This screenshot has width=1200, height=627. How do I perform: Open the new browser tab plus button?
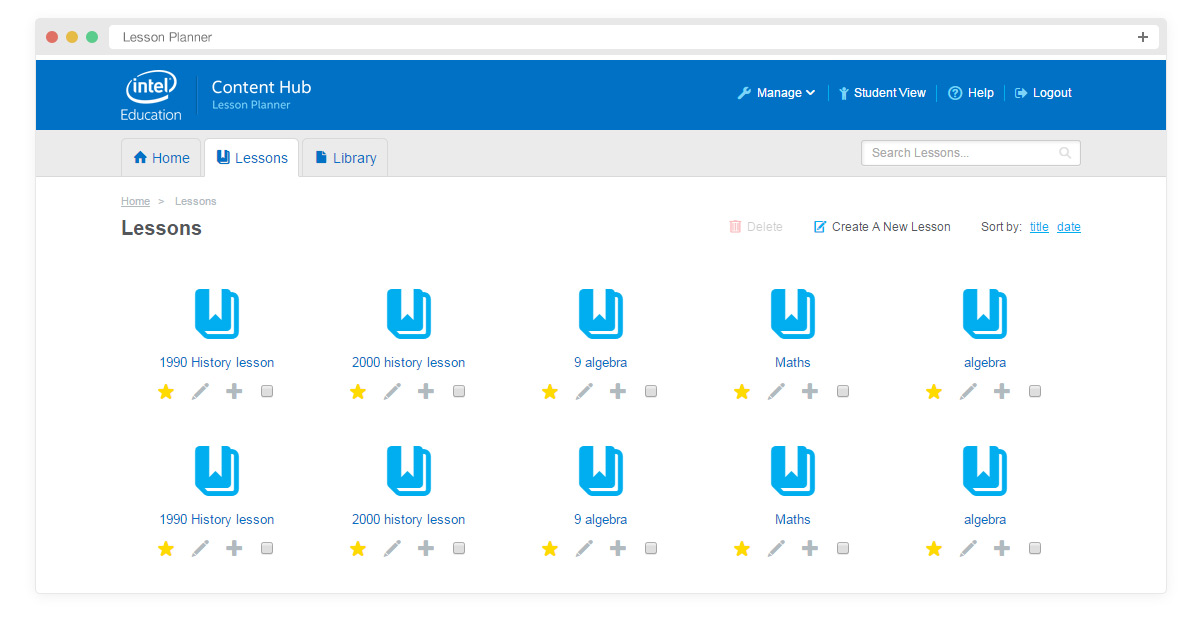[x=1143, y=37]
